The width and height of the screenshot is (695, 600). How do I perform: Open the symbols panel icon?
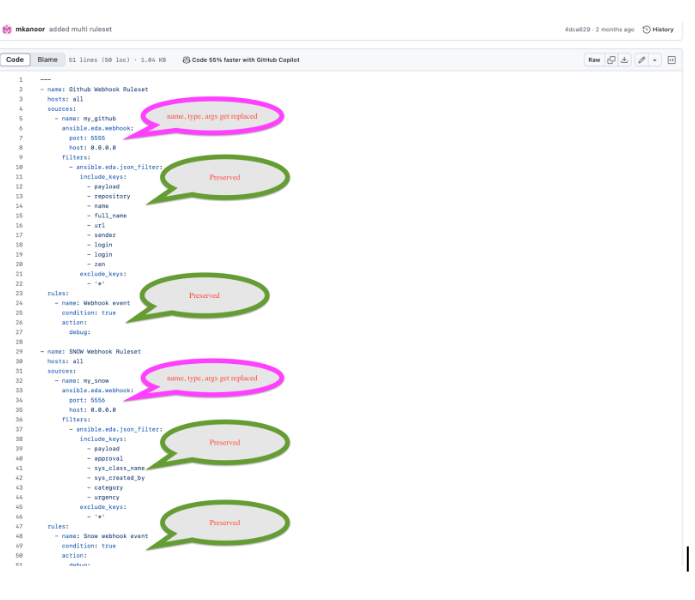[x=672, y=60]
